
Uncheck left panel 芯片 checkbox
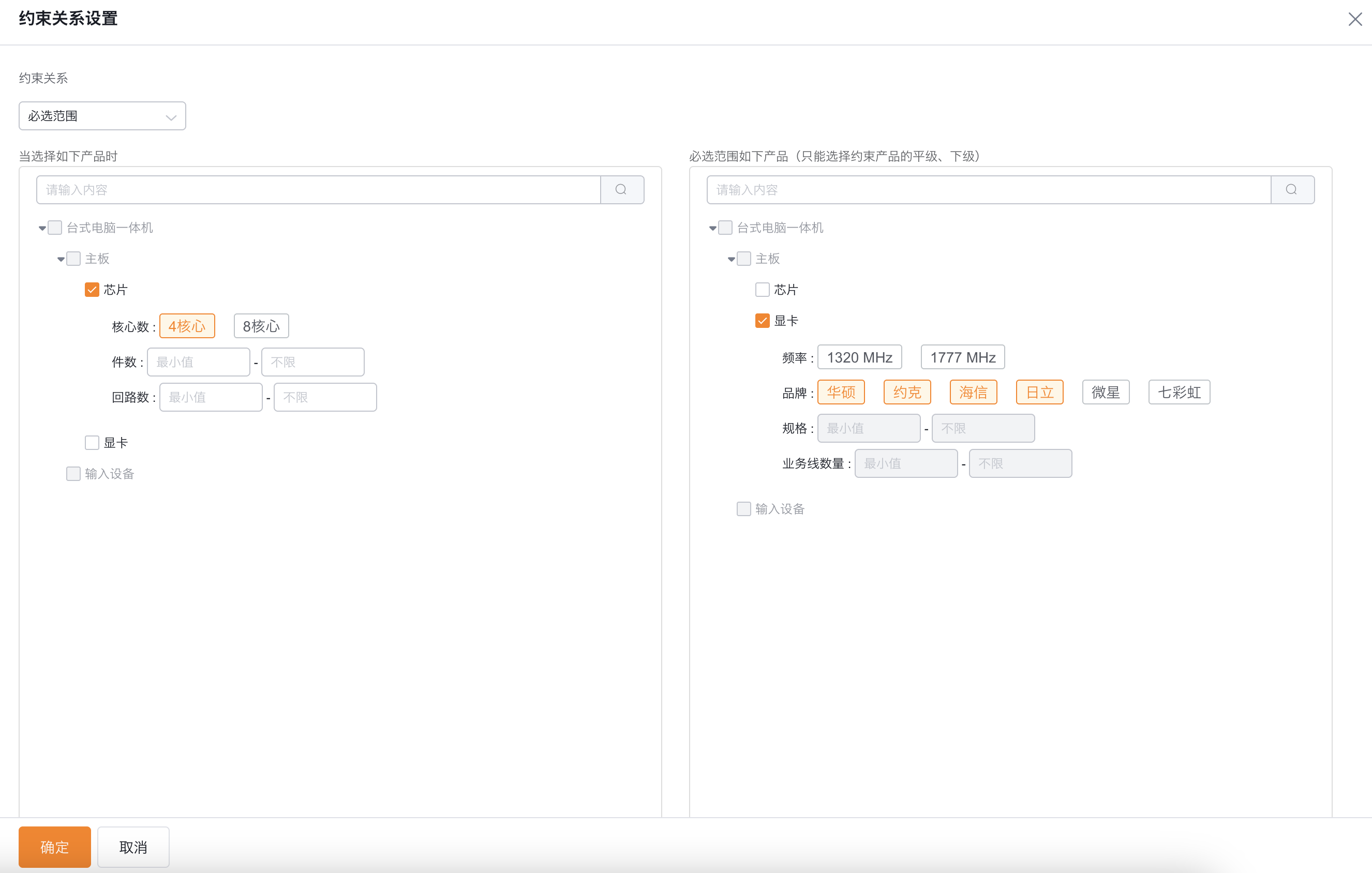(x=92, y=290)
